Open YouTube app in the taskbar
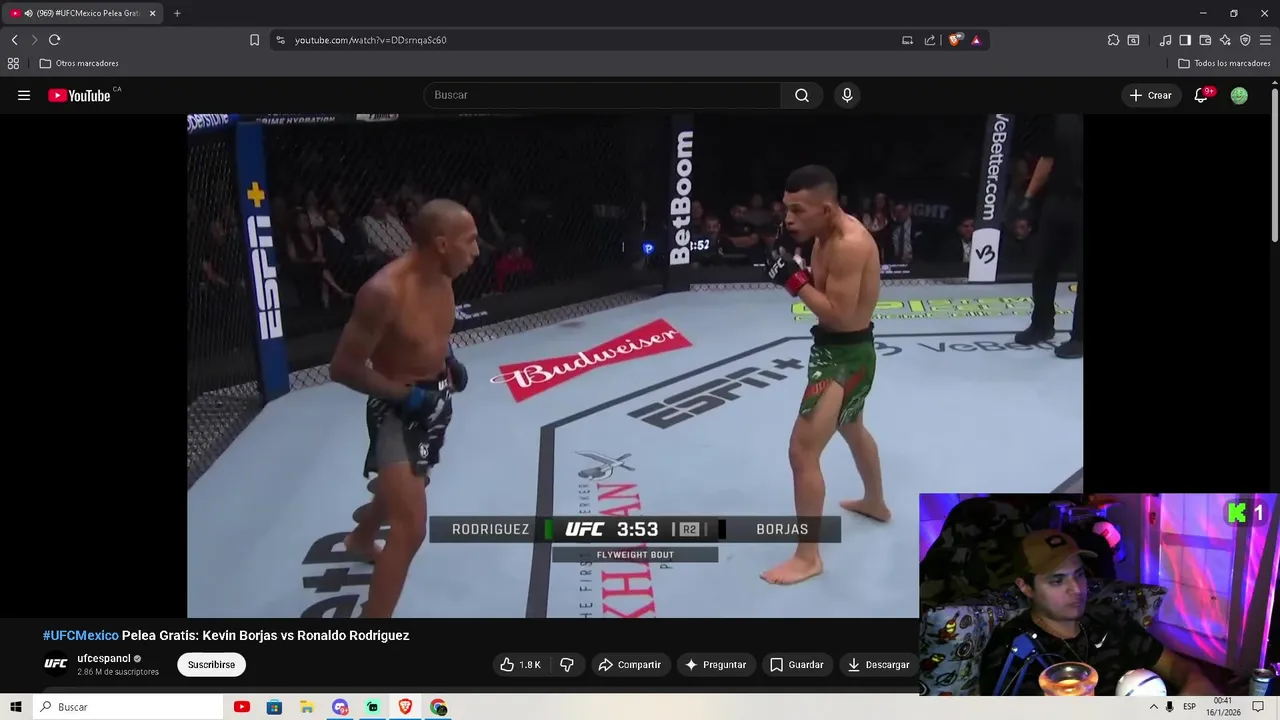This screenshot has width=1280, height=720. click(x=241, y=707)
